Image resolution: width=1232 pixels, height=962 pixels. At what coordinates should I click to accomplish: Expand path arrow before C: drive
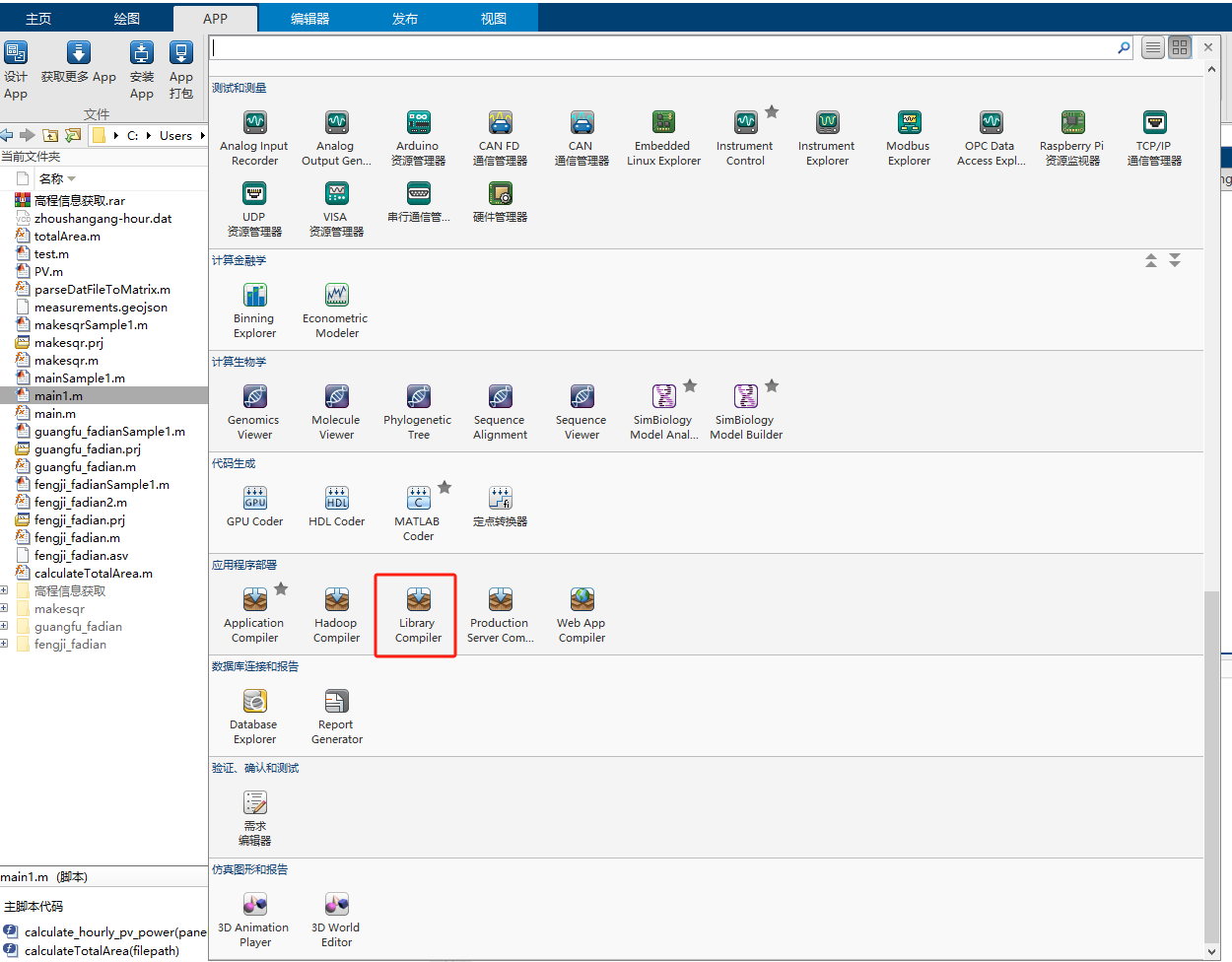116,136
